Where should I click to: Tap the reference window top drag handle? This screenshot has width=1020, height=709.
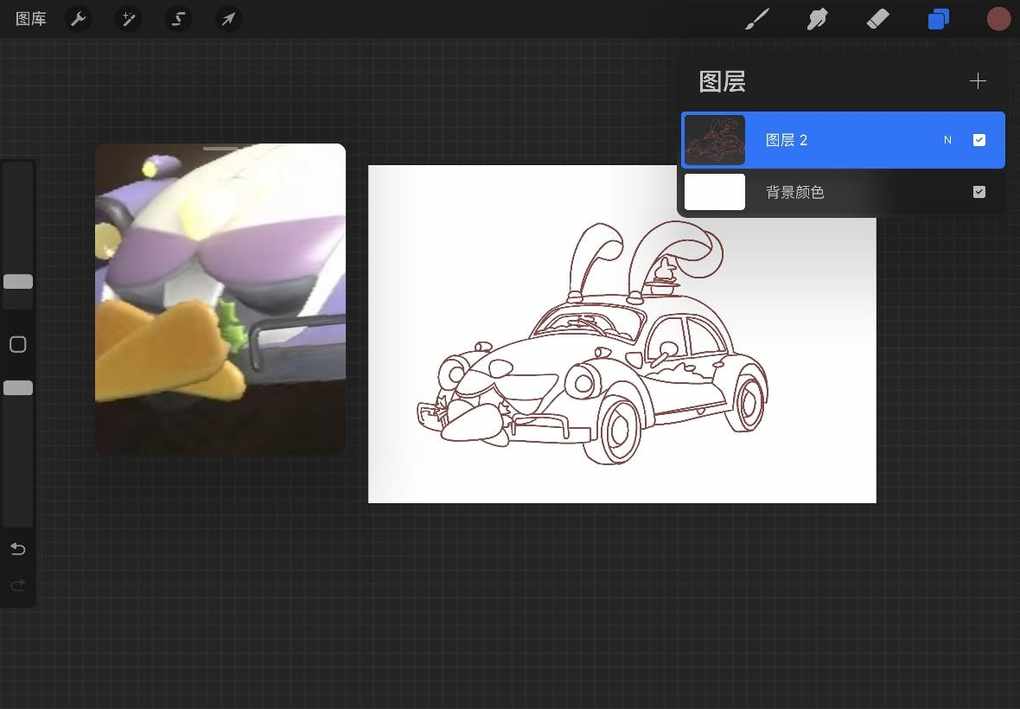pyautogui.click(x=221, y=149)
